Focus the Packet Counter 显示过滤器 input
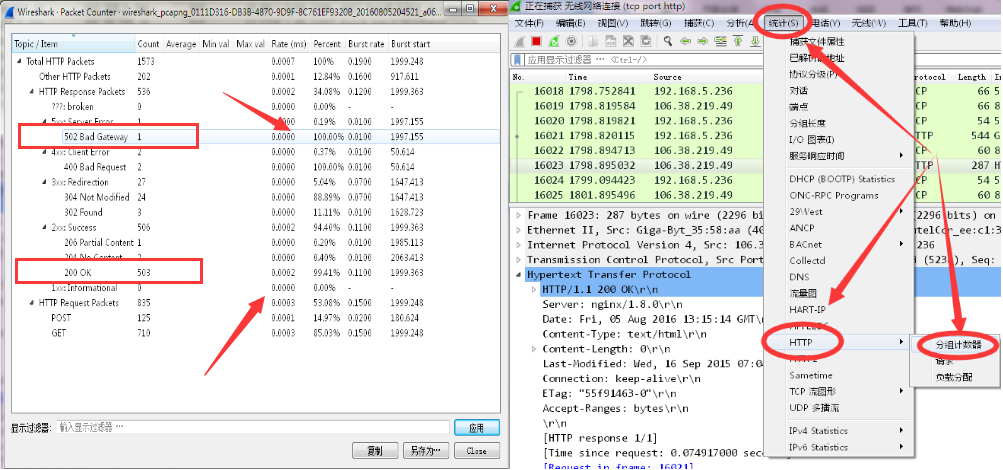 point(253,427)
